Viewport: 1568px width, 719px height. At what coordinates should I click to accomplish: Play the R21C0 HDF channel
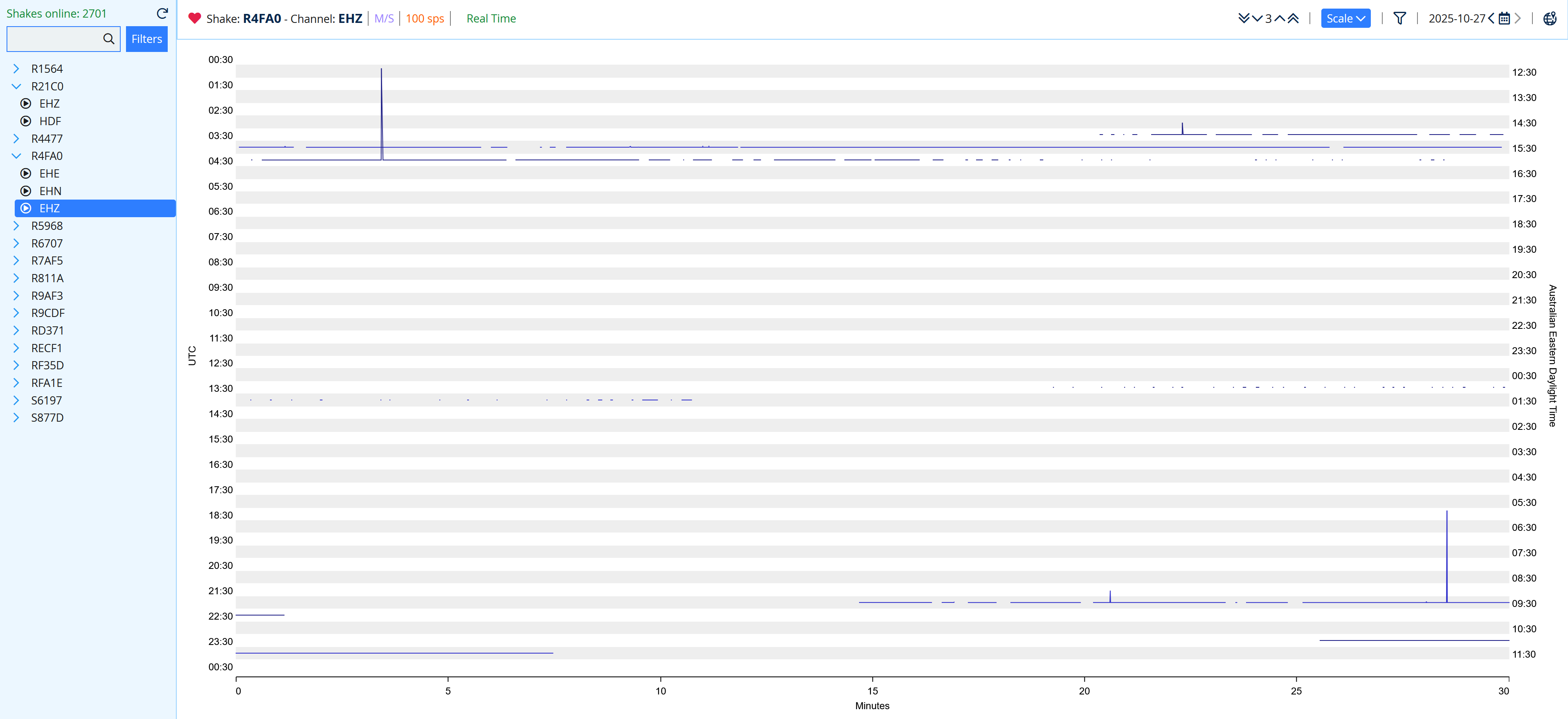click(x=25, y=121)
